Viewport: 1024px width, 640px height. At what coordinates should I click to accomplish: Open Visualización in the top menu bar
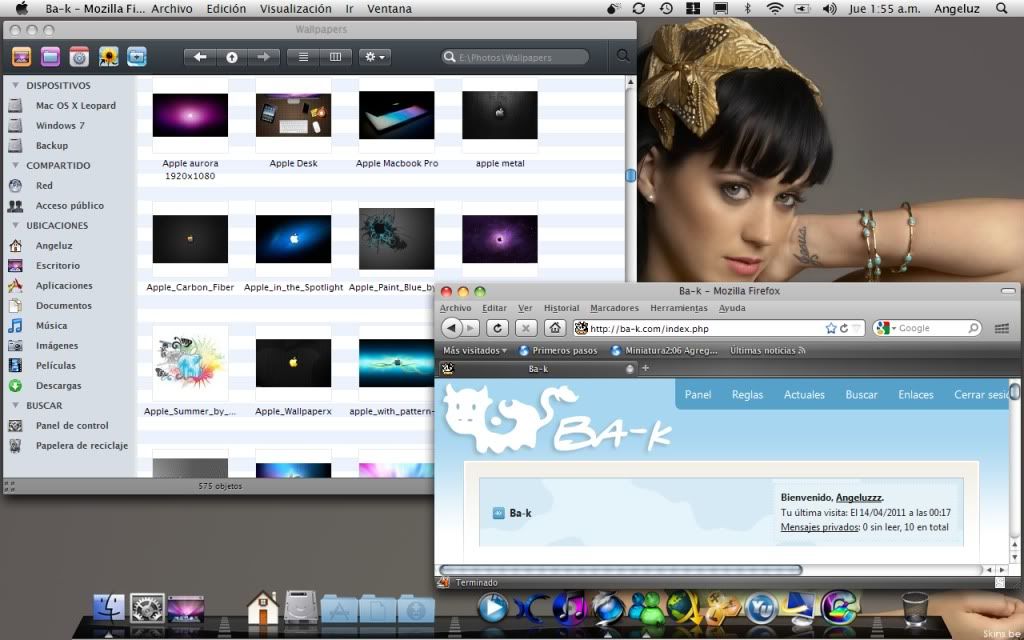(x=295, y=8)
